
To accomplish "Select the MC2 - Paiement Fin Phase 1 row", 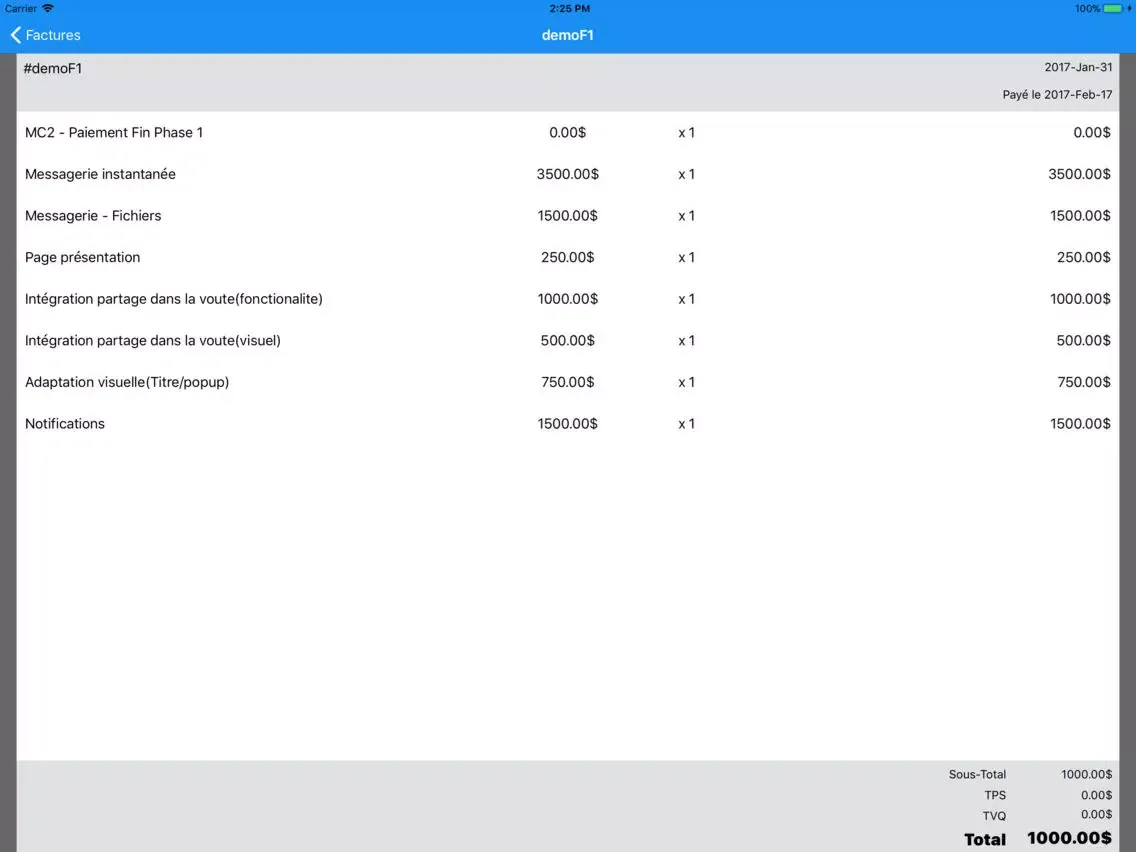I will pyautogui.click(x=567, y=133).
